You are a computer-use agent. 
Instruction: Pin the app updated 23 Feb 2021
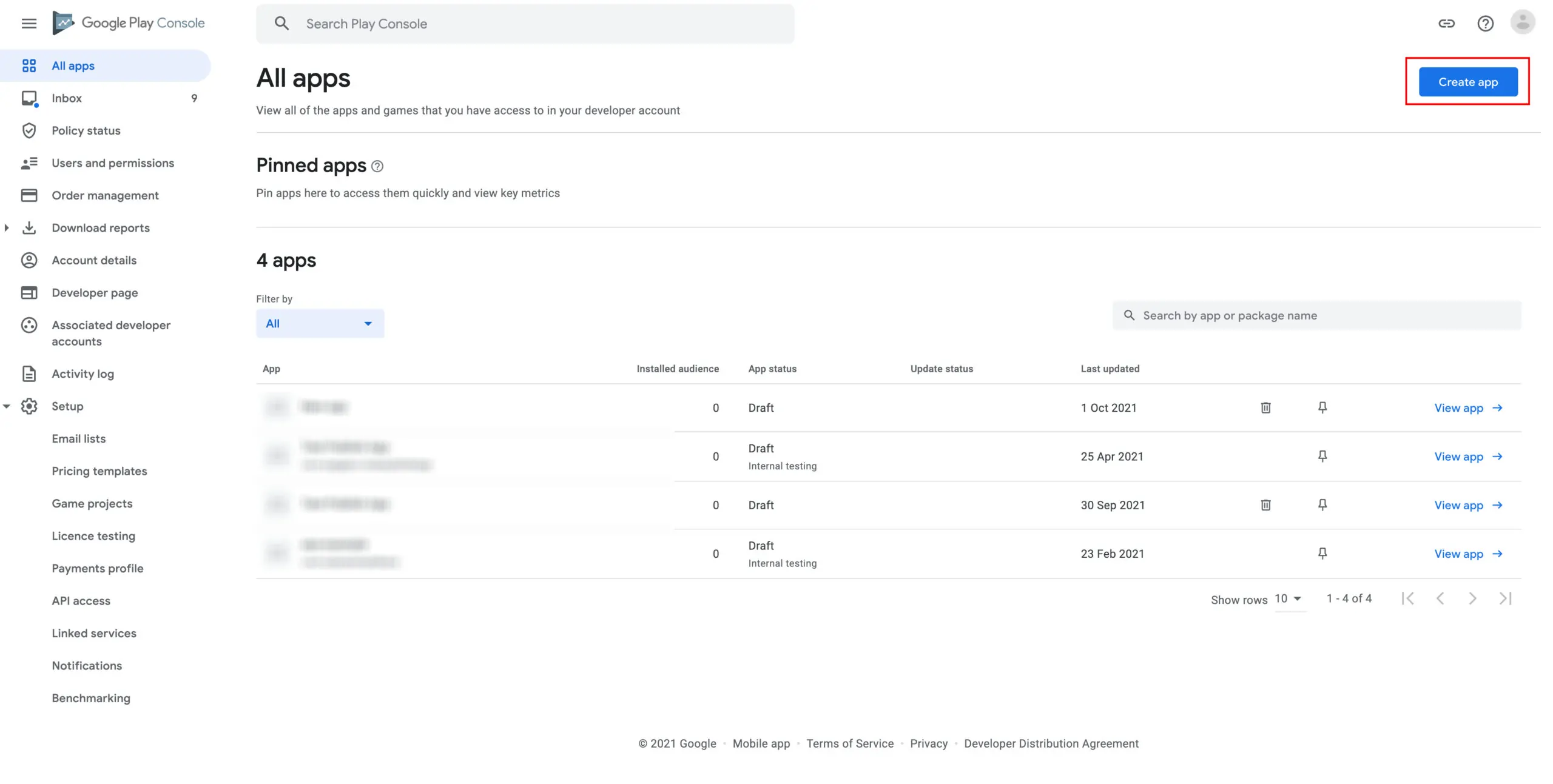(1322, 553)
